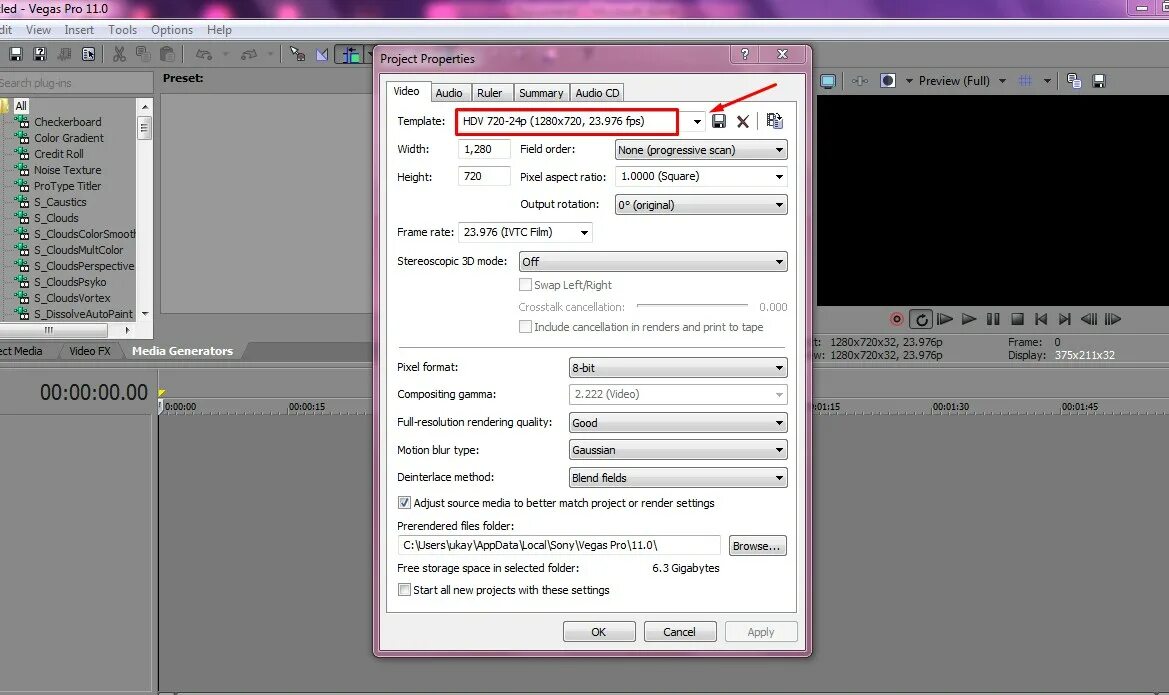This screenshot has height=695, width=1169.
Task: Click the Paste clipboard icon
Action: [168, 54]
